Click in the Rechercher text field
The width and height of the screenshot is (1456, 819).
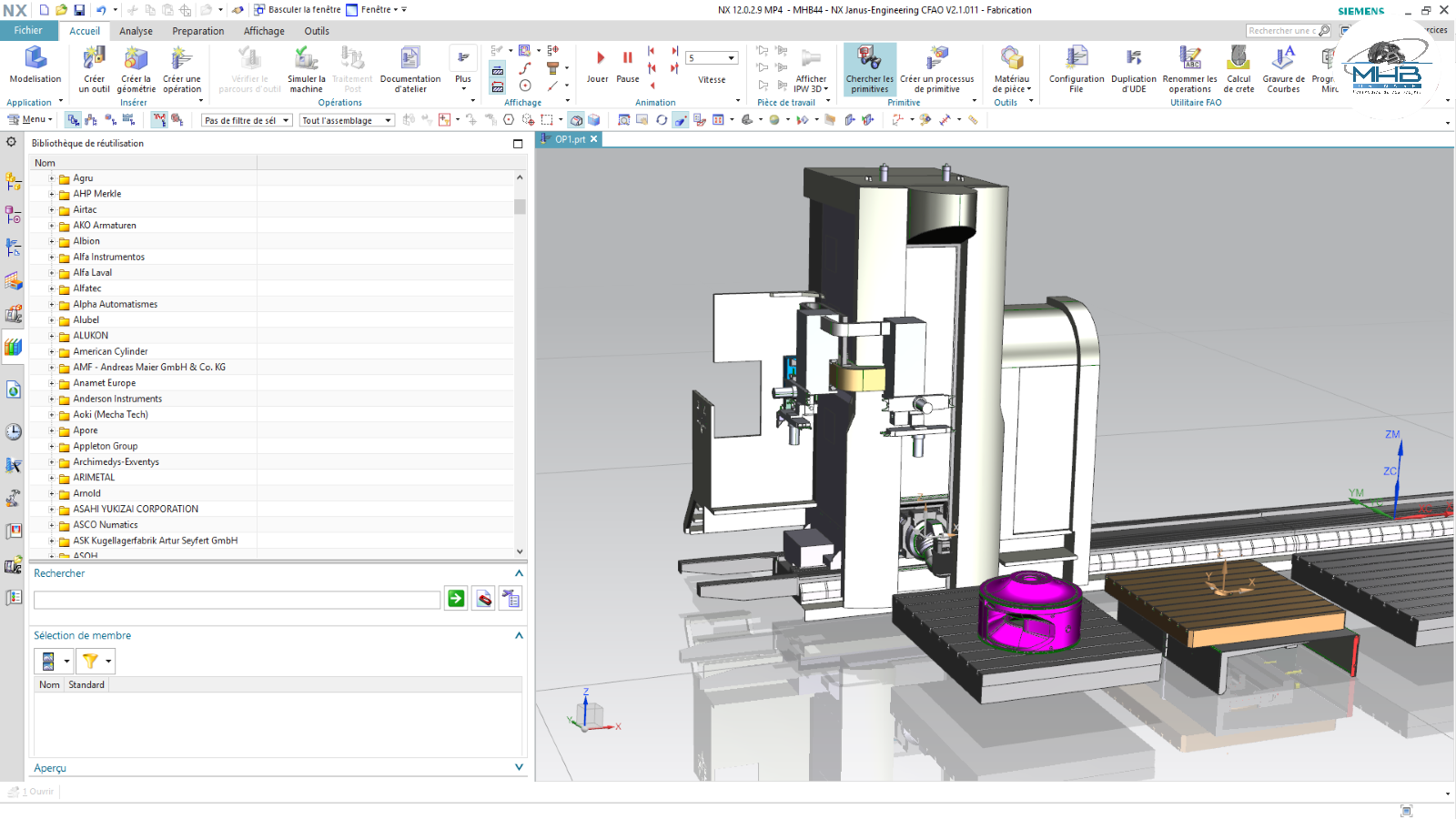pos(237,600)
